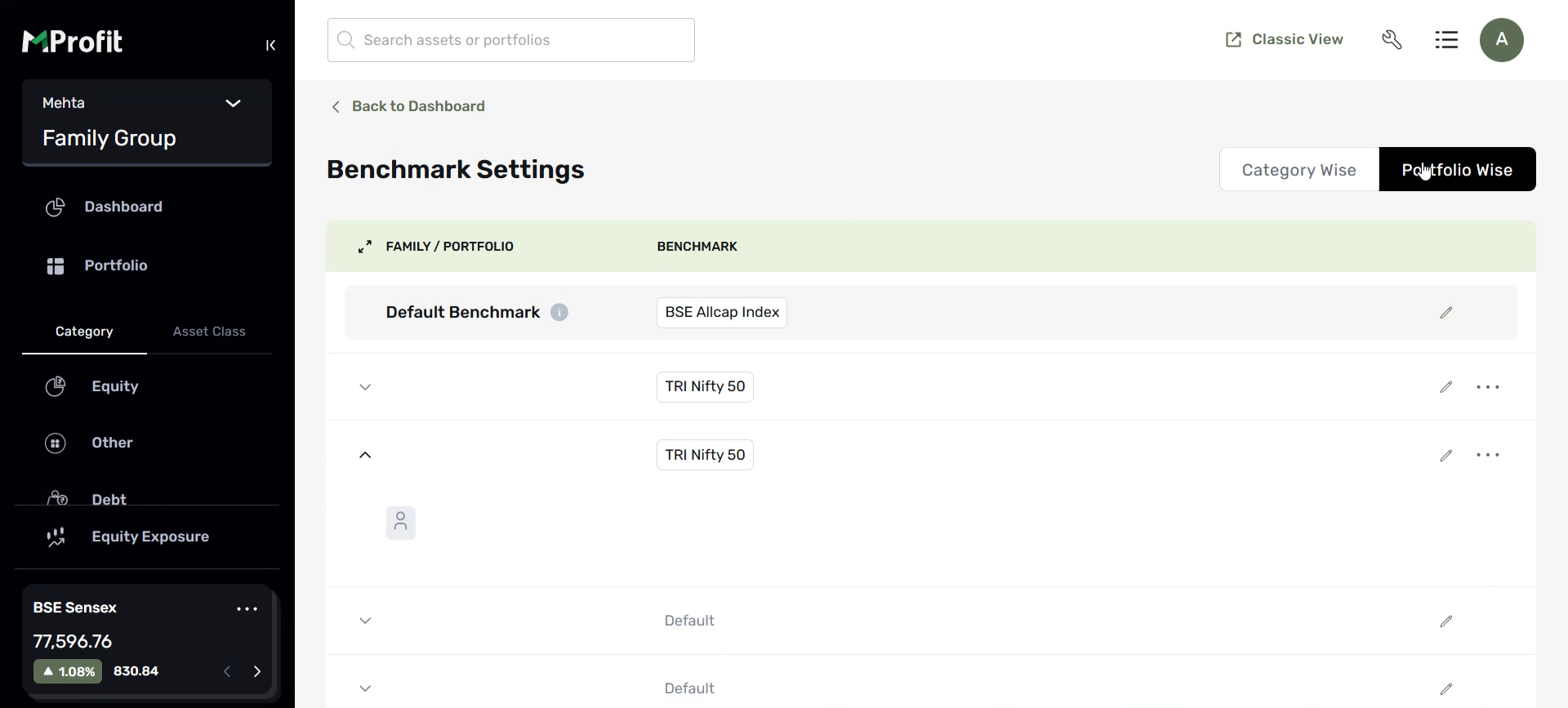The image size is (1568, 708).
Task: Click the MProfit logo
Action: pos(72,41)
